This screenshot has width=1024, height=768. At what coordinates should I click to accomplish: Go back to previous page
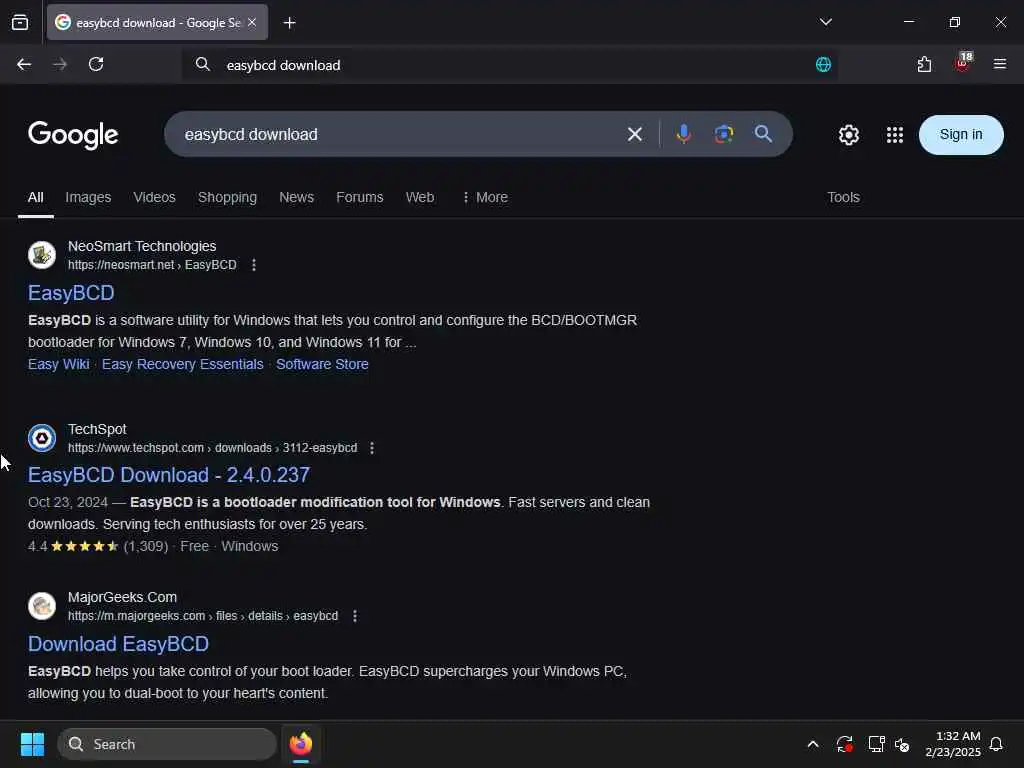click(24, 64)
